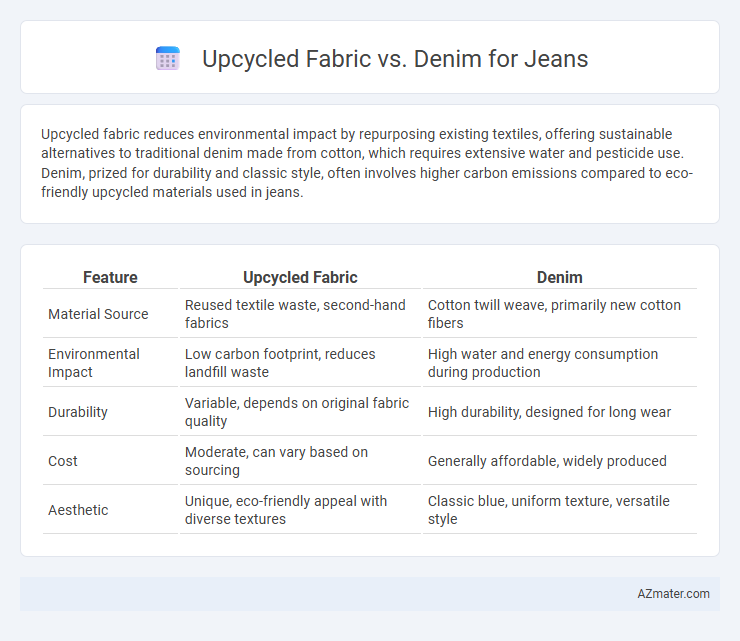This screenshot has width=740, height=641.
Task: Click 'Classic blue, uniform texture, versatile style' cell
Action: [560, 510]
